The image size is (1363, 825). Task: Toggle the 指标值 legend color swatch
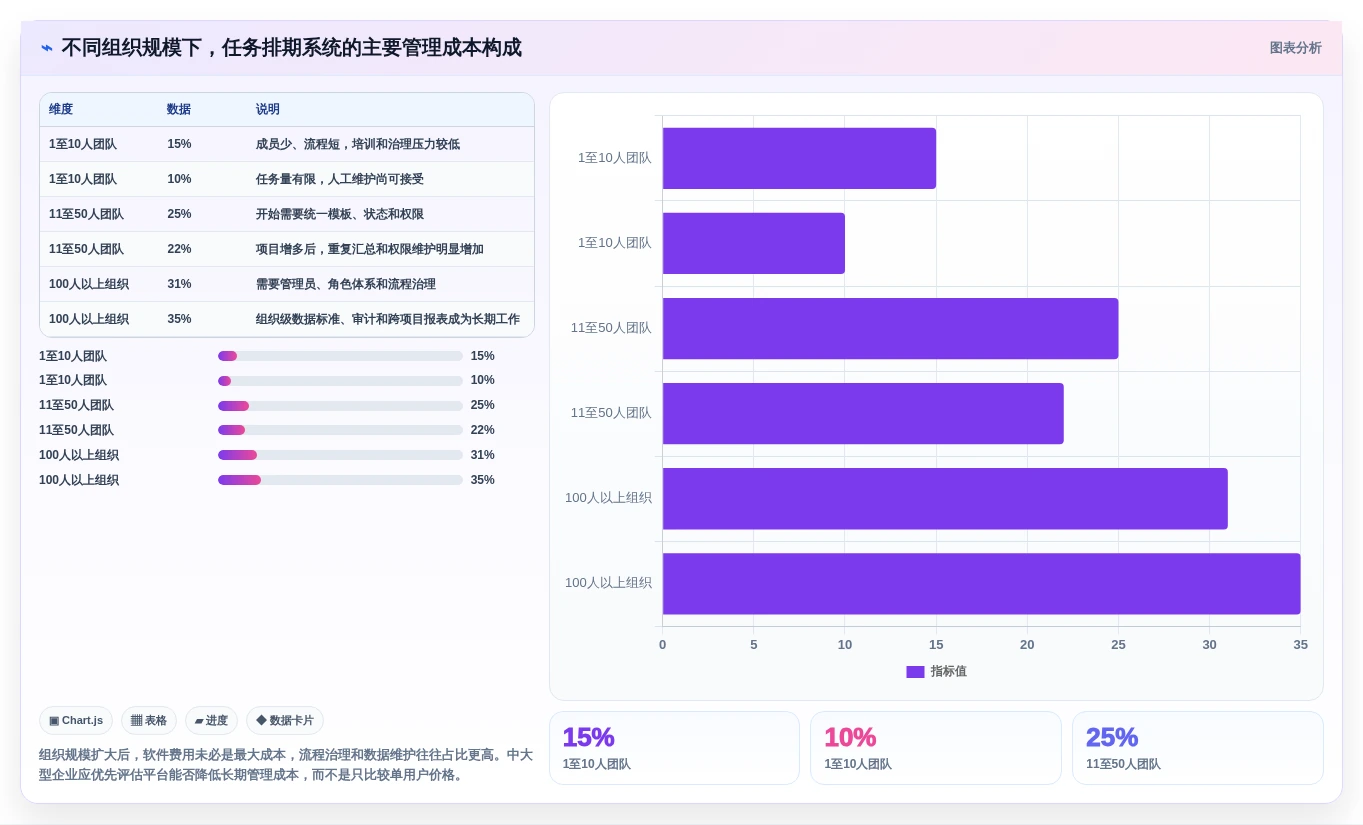(x=915, y=672)
